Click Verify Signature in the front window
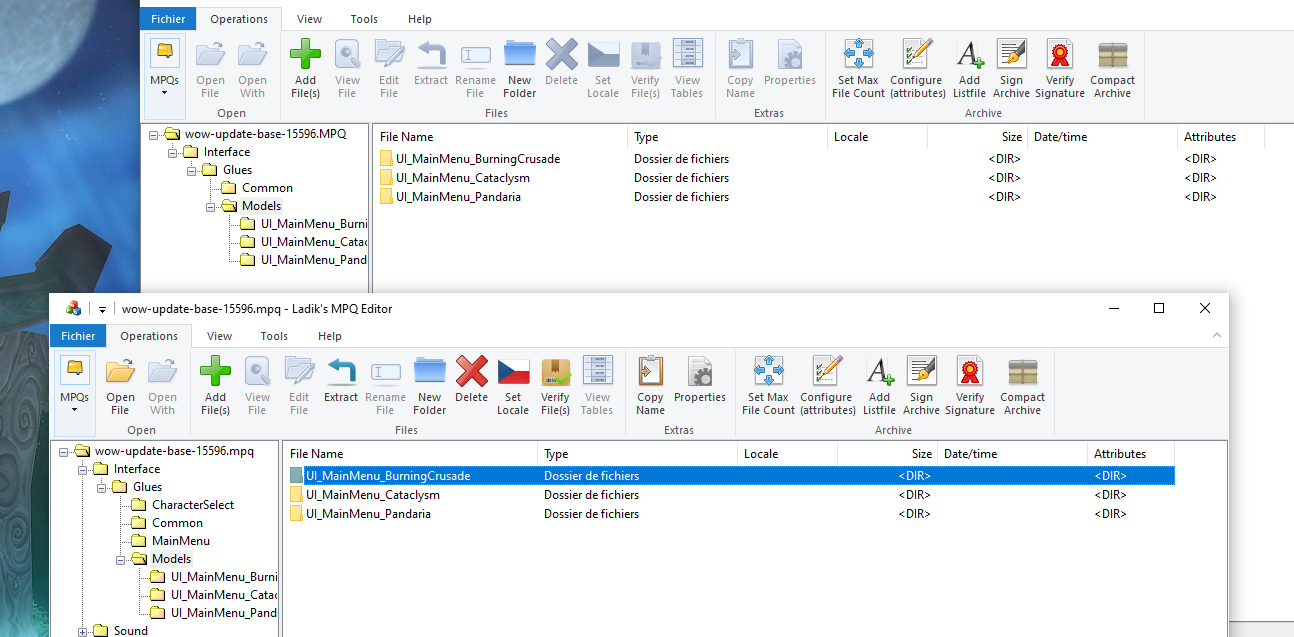1294x637 pixels. [x=970, y=385]
